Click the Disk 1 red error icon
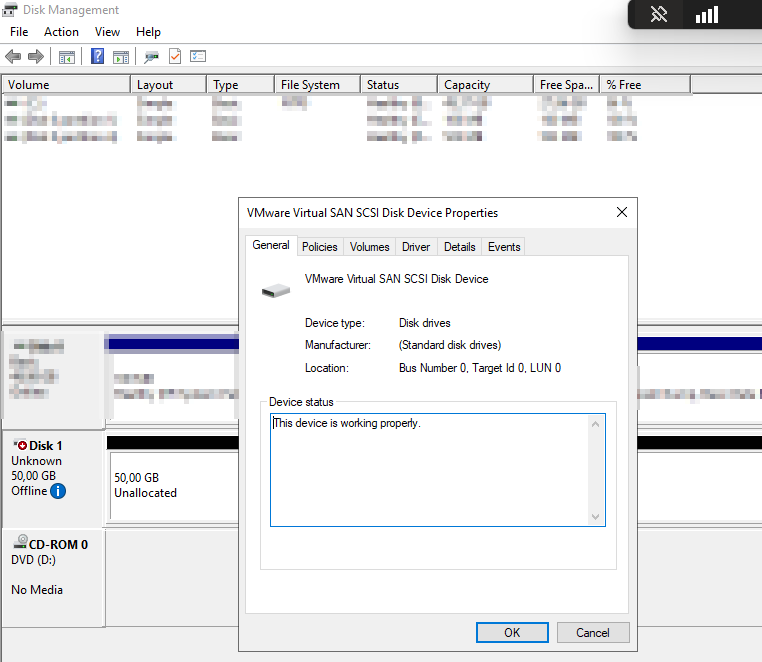Viewport: 762px width, 662px height. pos(20,444)
